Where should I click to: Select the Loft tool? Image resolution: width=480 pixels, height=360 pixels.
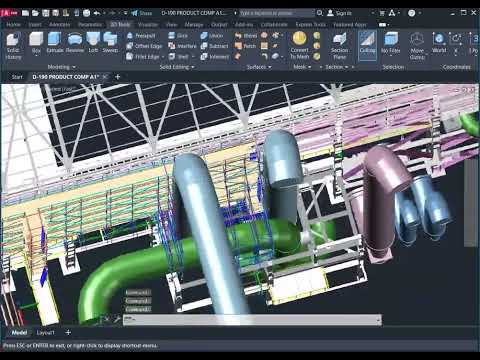pos(93,42)
